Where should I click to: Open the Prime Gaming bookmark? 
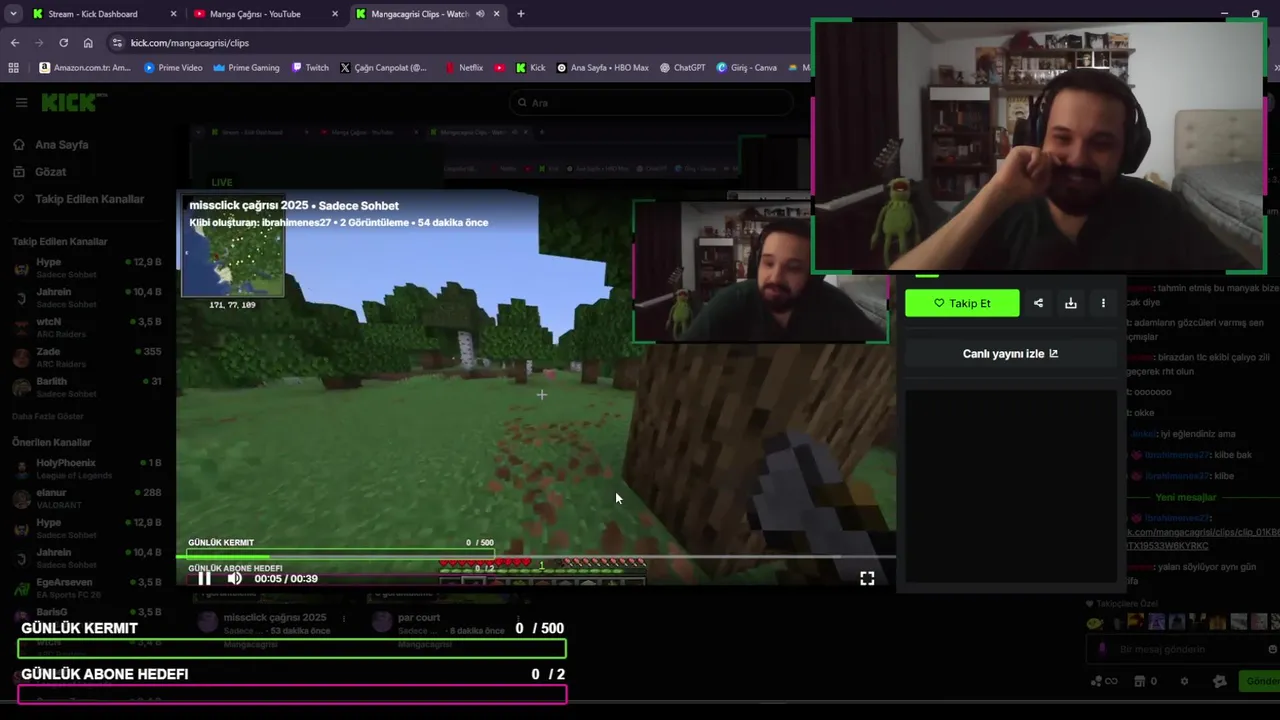point(246,68)
